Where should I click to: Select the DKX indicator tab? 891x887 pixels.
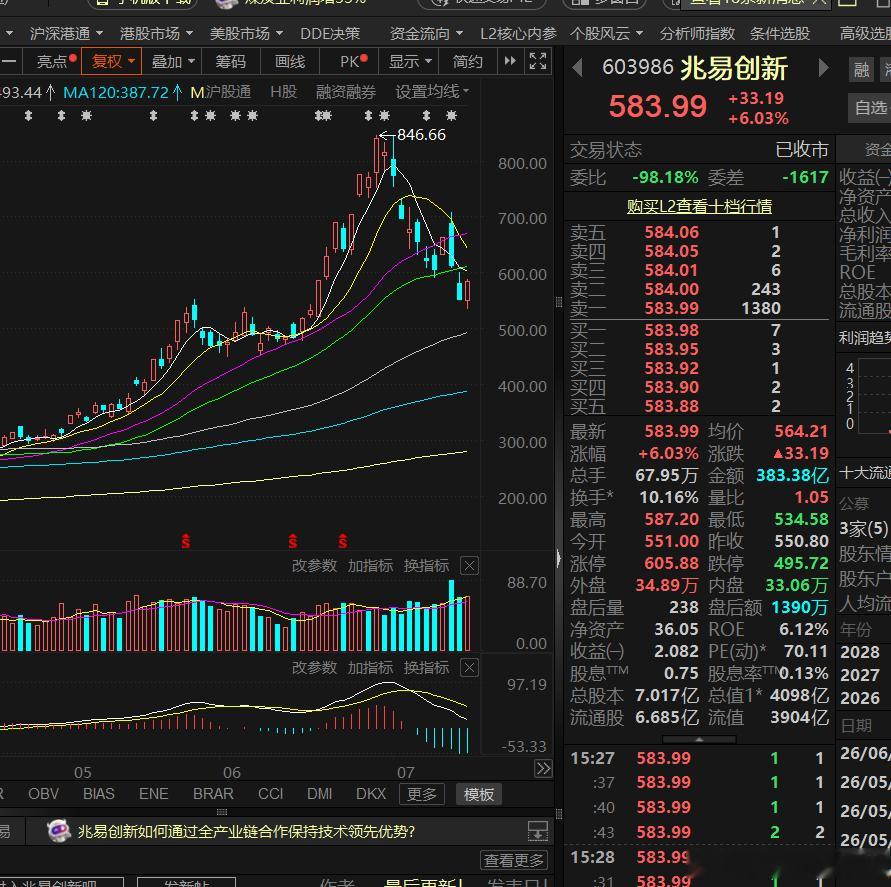[371, 794]
